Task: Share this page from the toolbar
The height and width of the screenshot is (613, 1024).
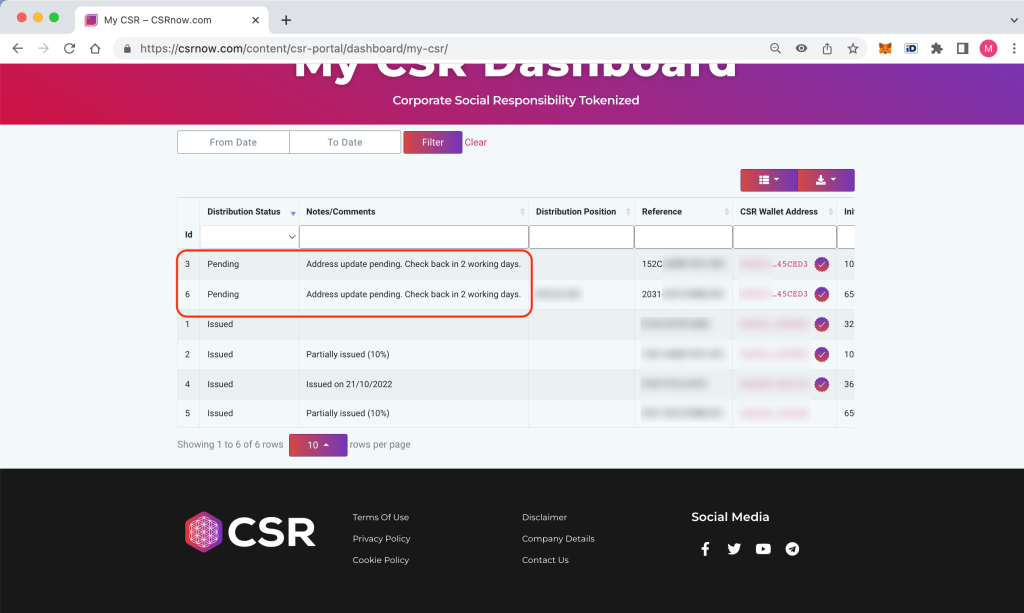Action: point(827,48)
